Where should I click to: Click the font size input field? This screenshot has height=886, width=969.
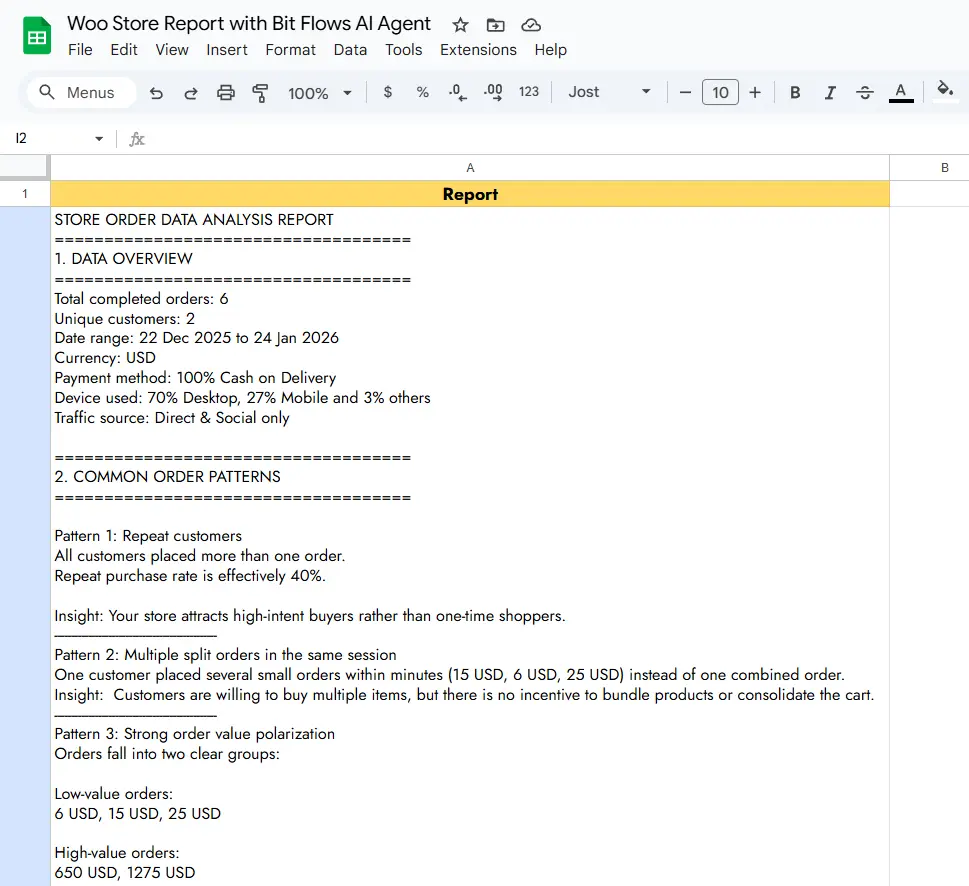click(x=720, y=93)
